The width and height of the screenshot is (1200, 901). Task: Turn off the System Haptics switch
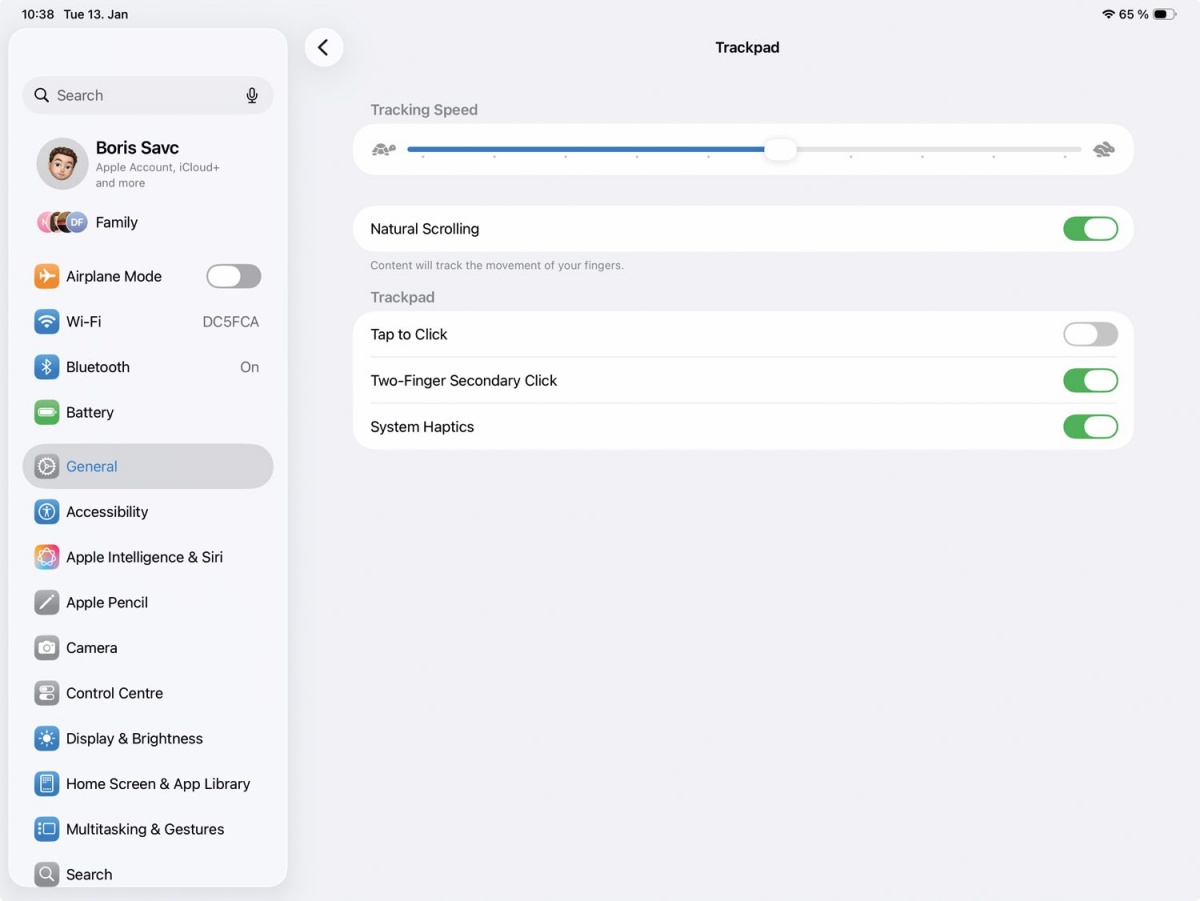pos(1090,427)
